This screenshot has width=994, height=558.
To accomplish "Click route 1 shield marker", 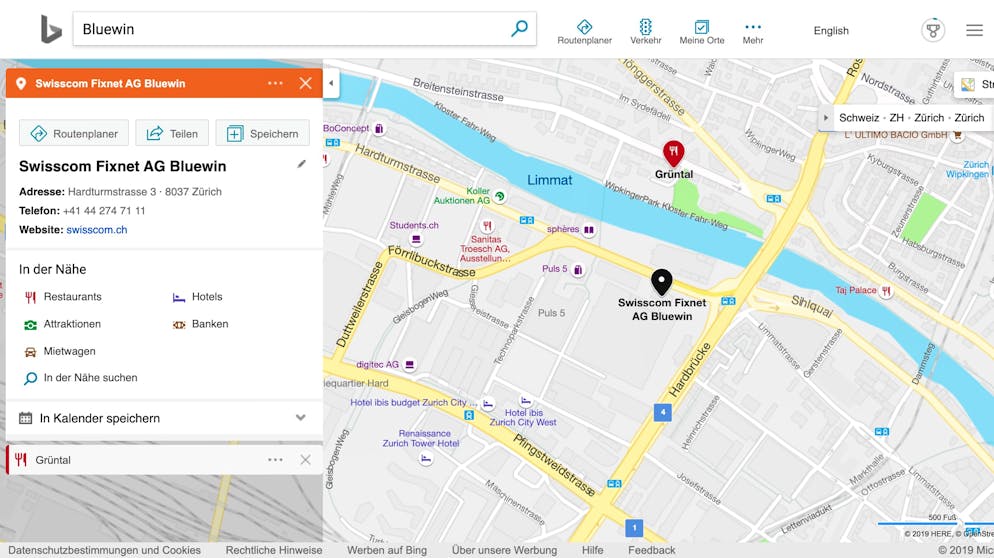I will pyautogui.click(x=634, y=528).
